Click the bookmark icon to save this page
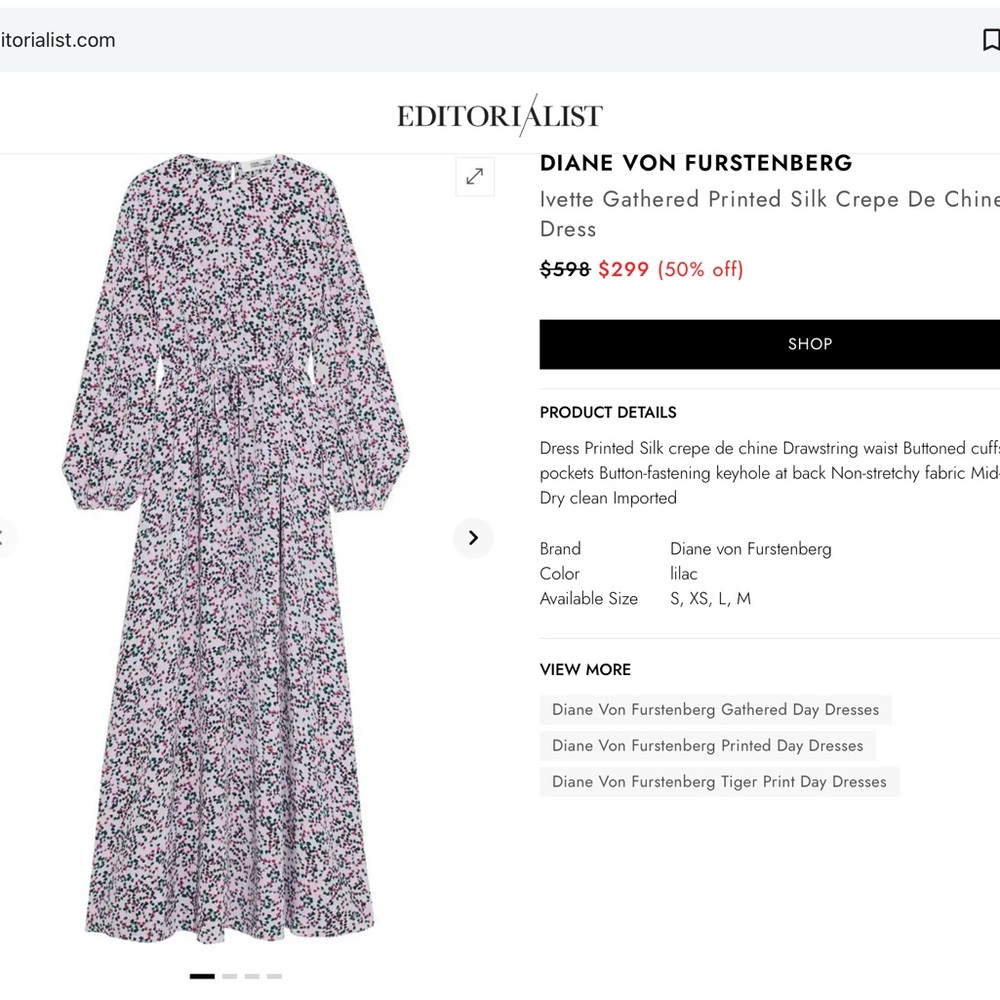 (x=990, y=40)
